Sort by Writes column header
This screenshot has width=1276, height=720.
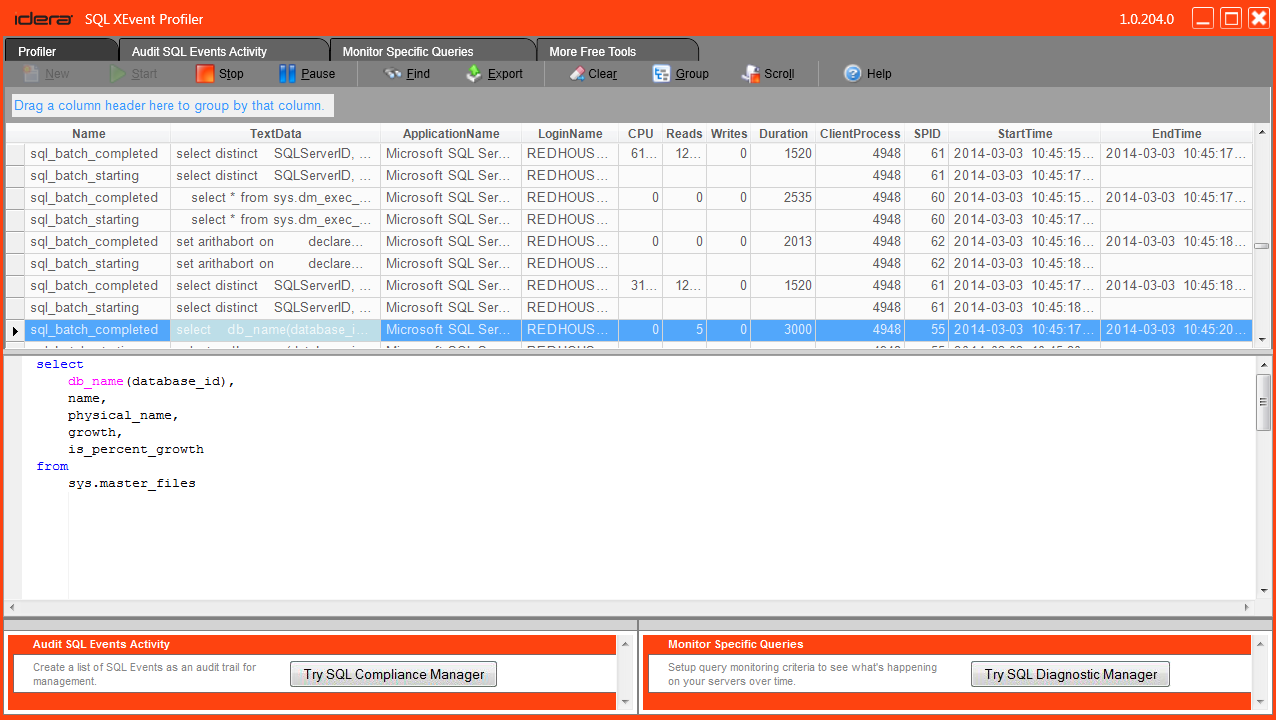pyautogui.click(x=729, y=134)
